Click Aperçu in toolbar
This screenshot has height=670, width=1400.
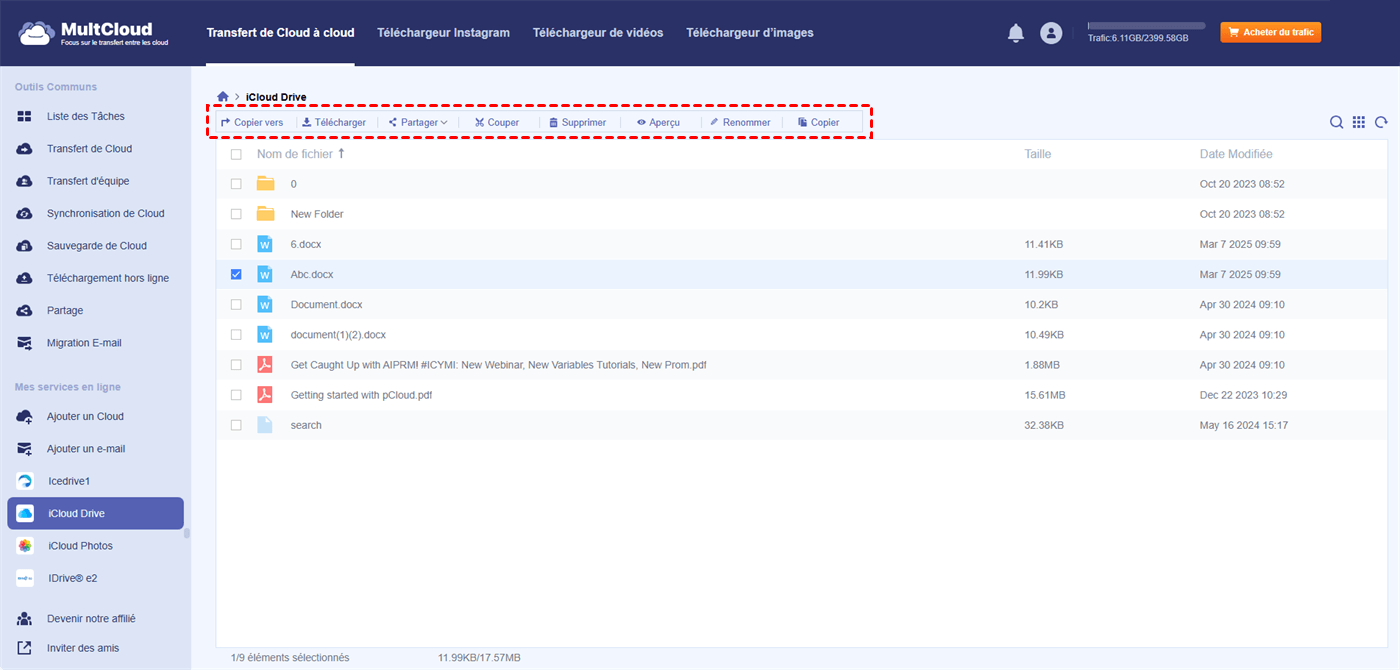(x=658, y=122)
